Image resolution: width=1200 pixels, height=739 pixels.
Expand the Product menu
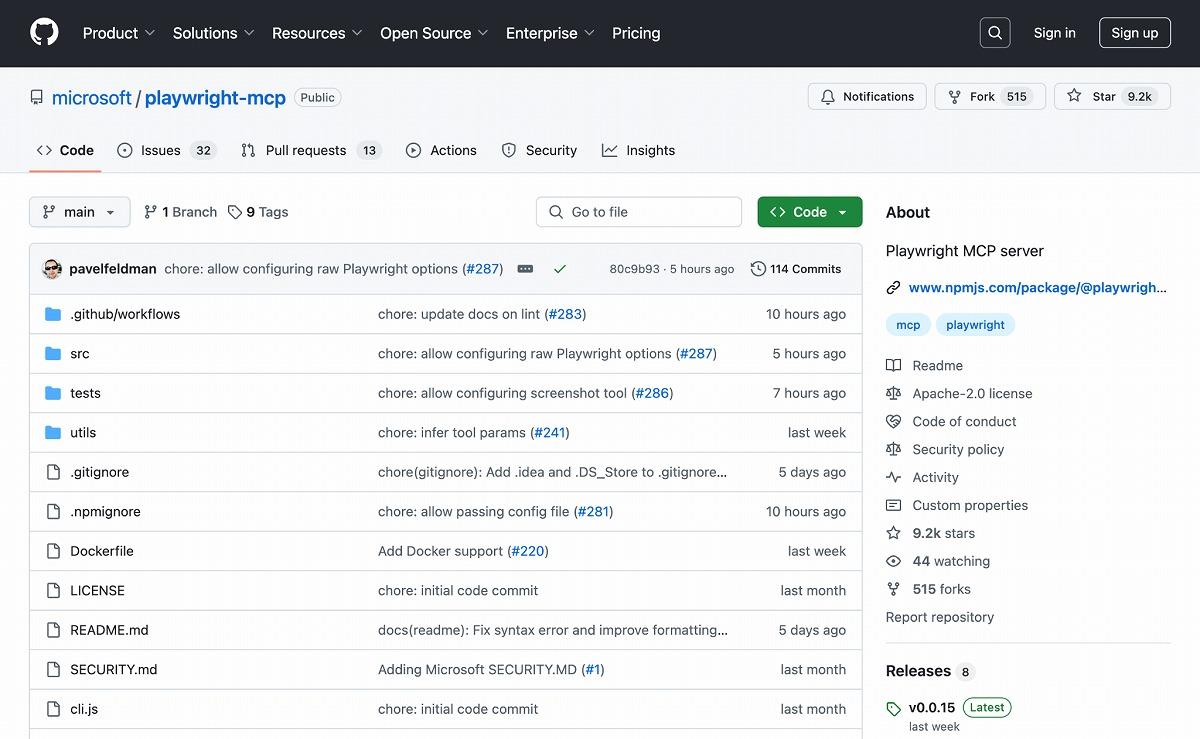[x=119, y=33]
